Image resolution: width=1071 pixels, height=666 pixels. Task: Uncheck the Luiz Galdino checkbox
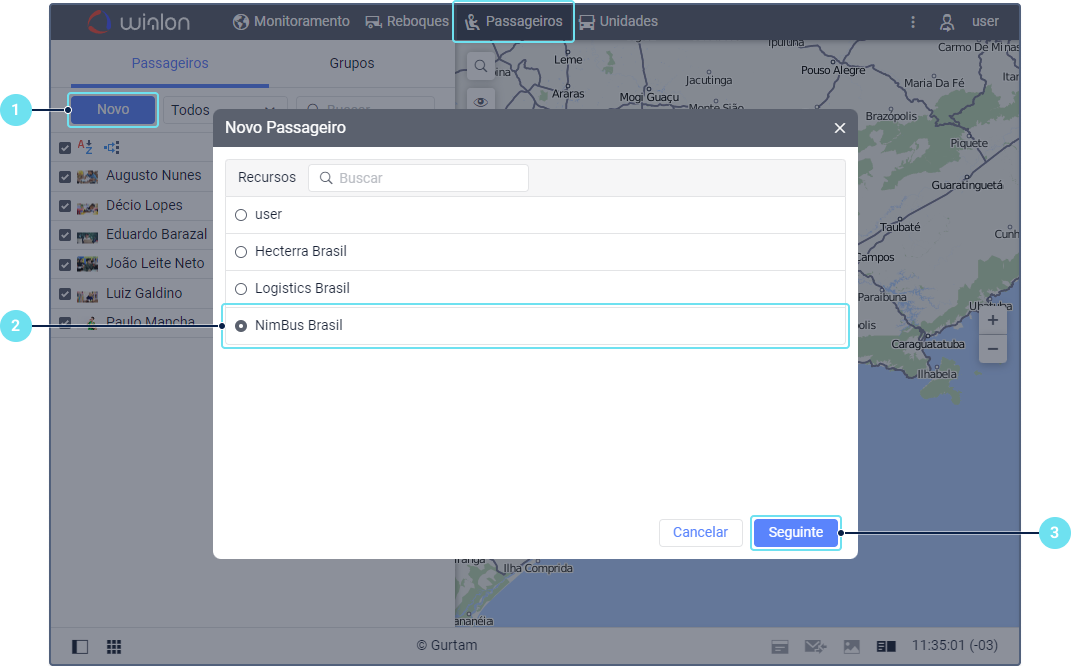pos(65,294)
